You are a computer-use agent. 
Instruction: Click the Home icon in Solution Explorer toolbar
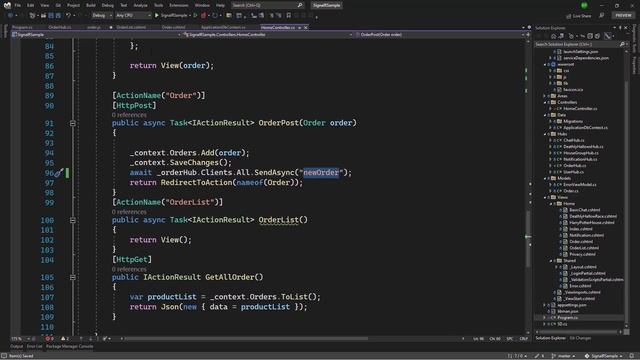[x=553, y=36]
